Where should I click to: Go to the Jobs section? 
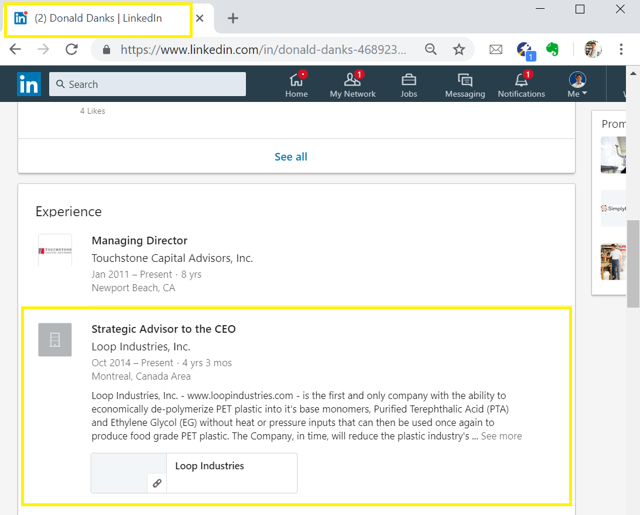pos(409,85)
